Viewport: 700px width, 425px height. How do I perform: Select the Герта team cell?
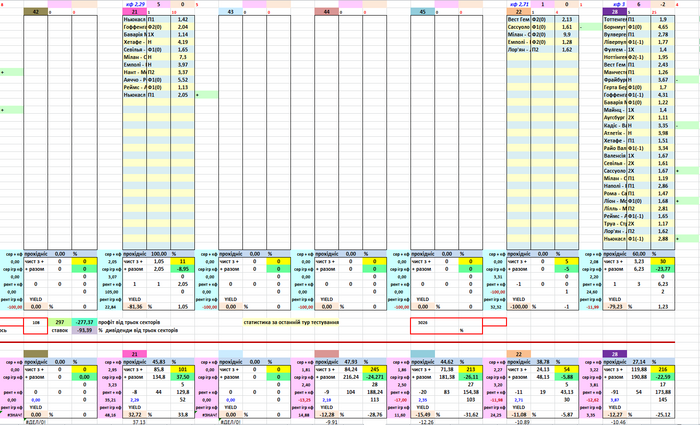[615, 87]
